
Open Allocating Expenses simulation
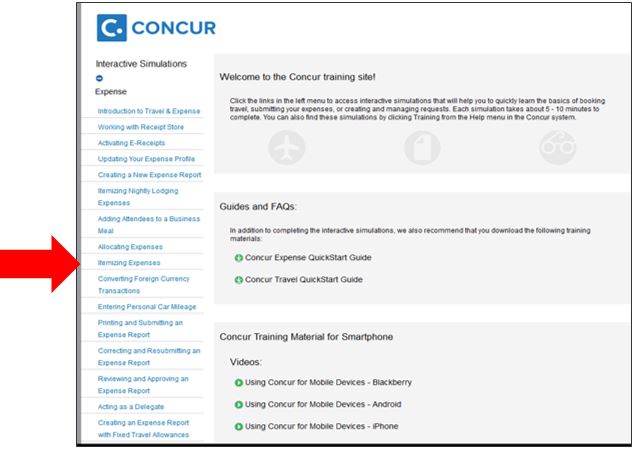point(130,247)
